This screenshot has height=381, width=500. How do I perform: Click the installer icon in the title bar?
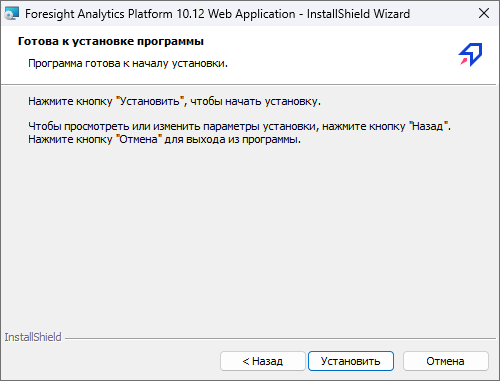pos(12,14)
